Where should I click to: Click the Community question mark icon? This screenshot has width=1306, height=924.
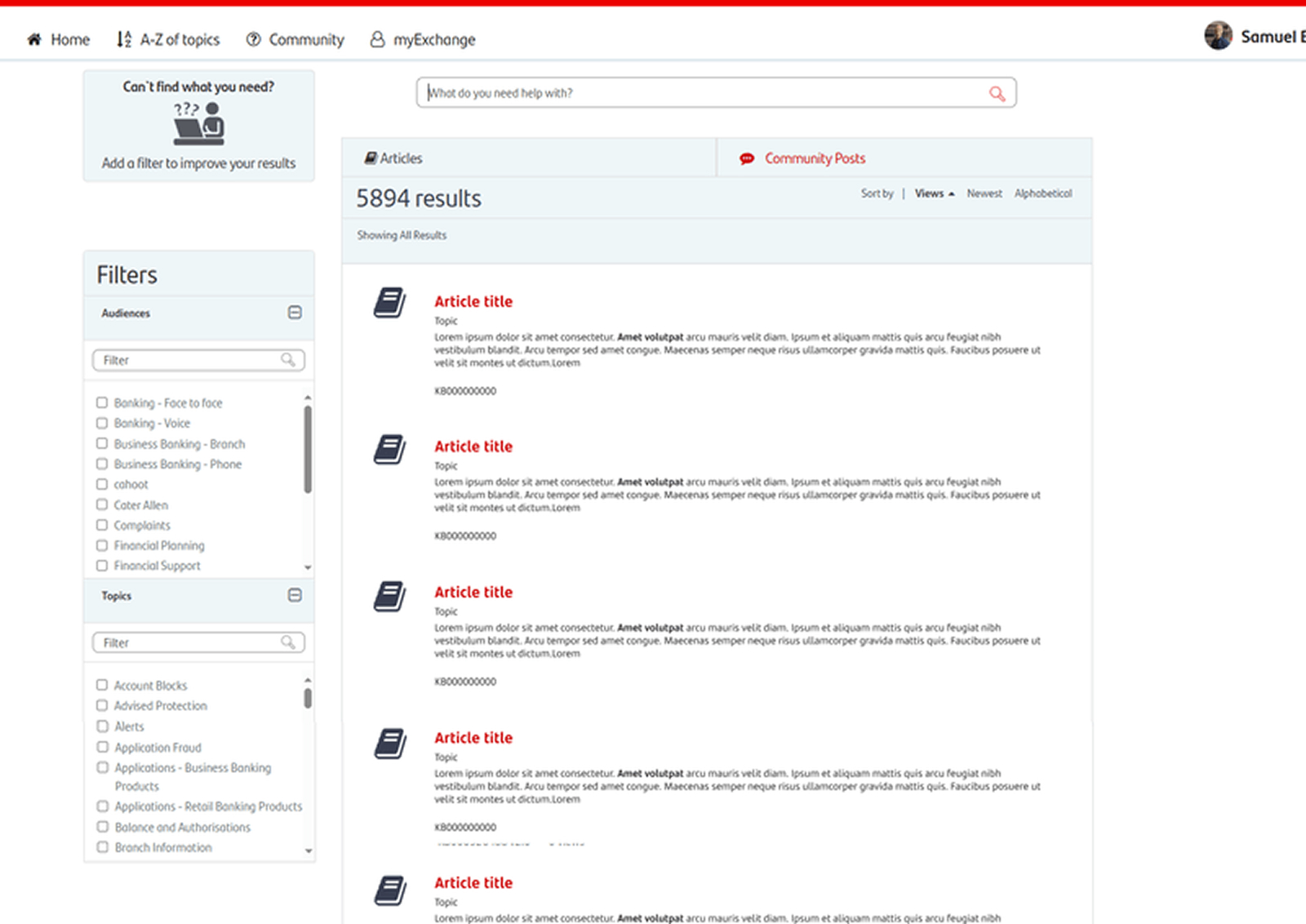(x=254, y=39)
